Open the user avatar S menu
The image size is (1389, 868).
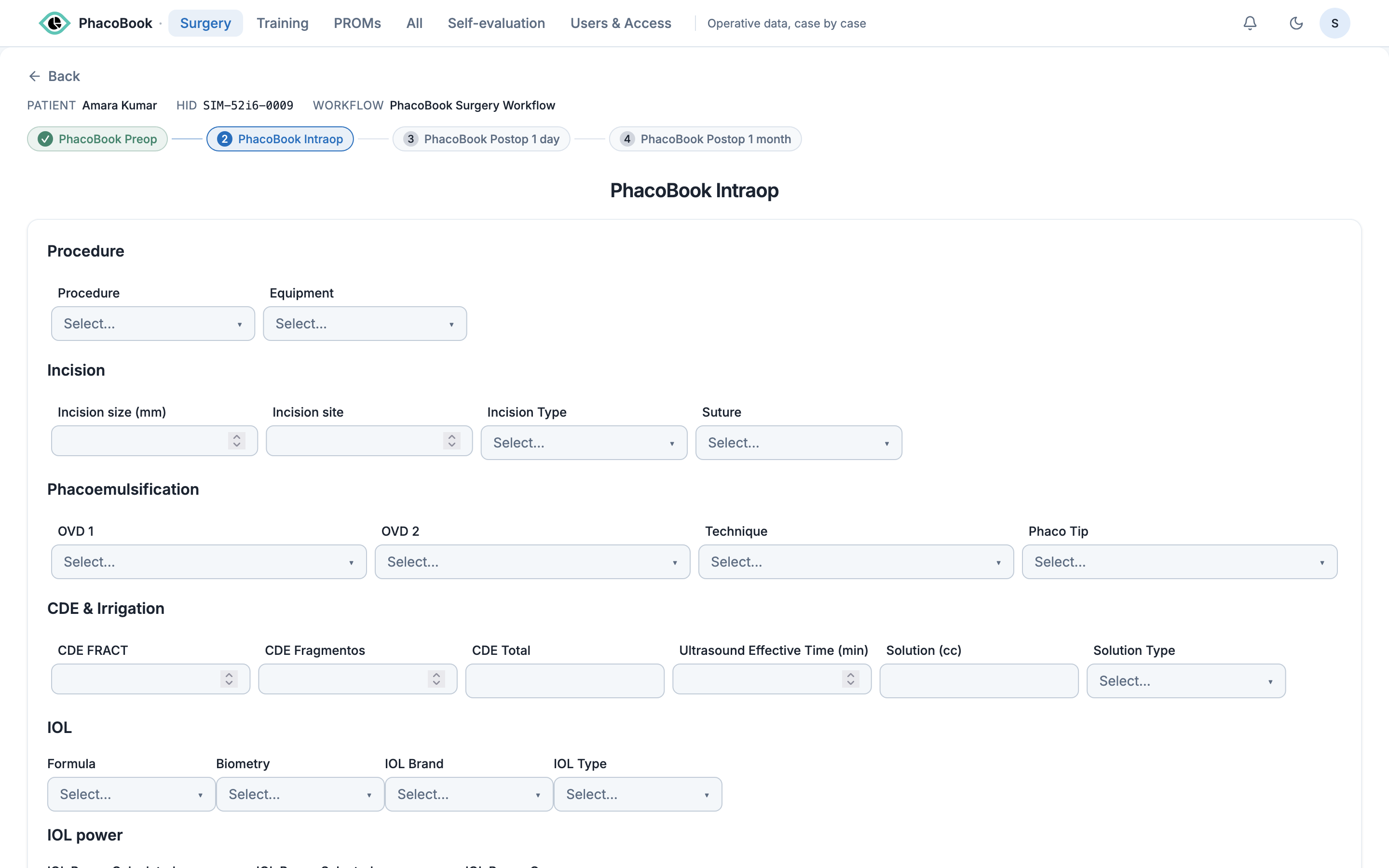pos(1335,23)
